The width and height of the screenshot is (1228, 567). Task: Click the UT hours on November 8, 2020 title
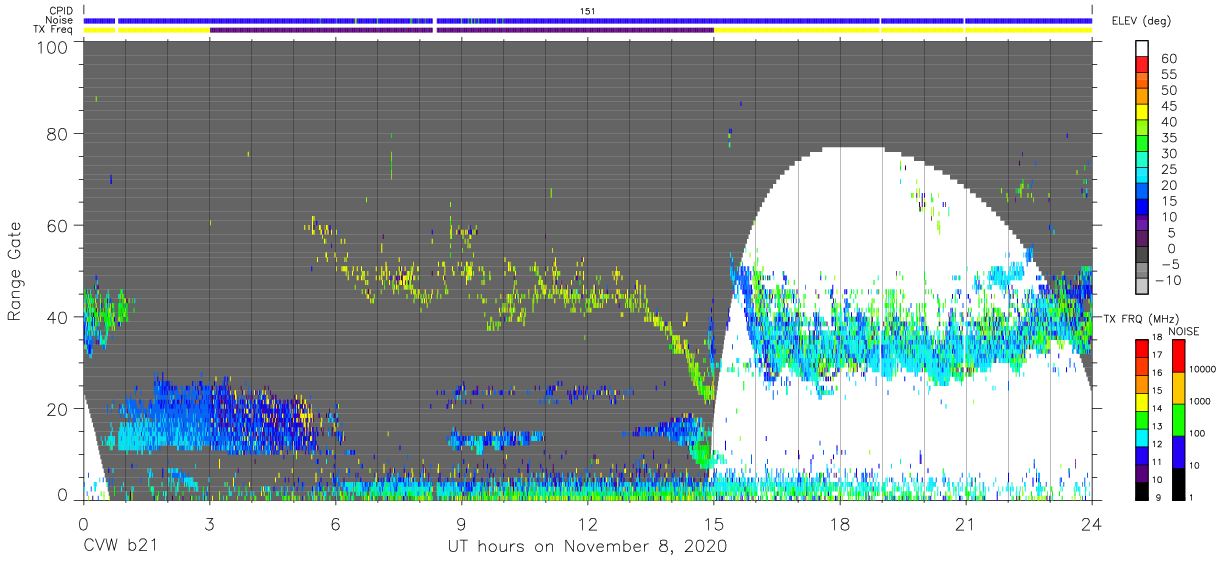tap(586, 547)
